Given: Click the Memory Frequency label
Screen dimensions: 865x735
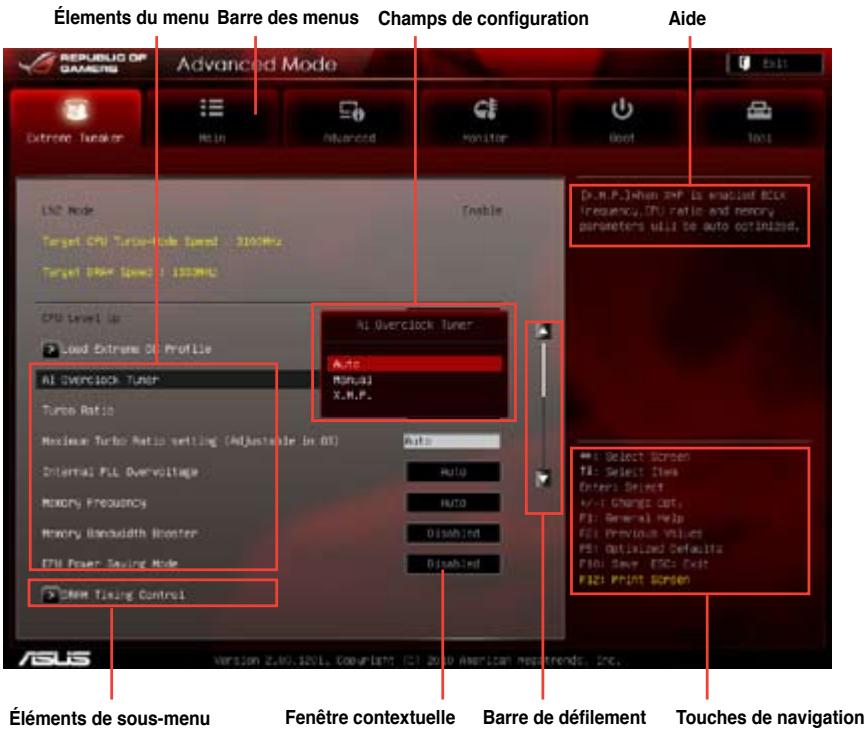Looking at the screenshot, I should point(94,503).
